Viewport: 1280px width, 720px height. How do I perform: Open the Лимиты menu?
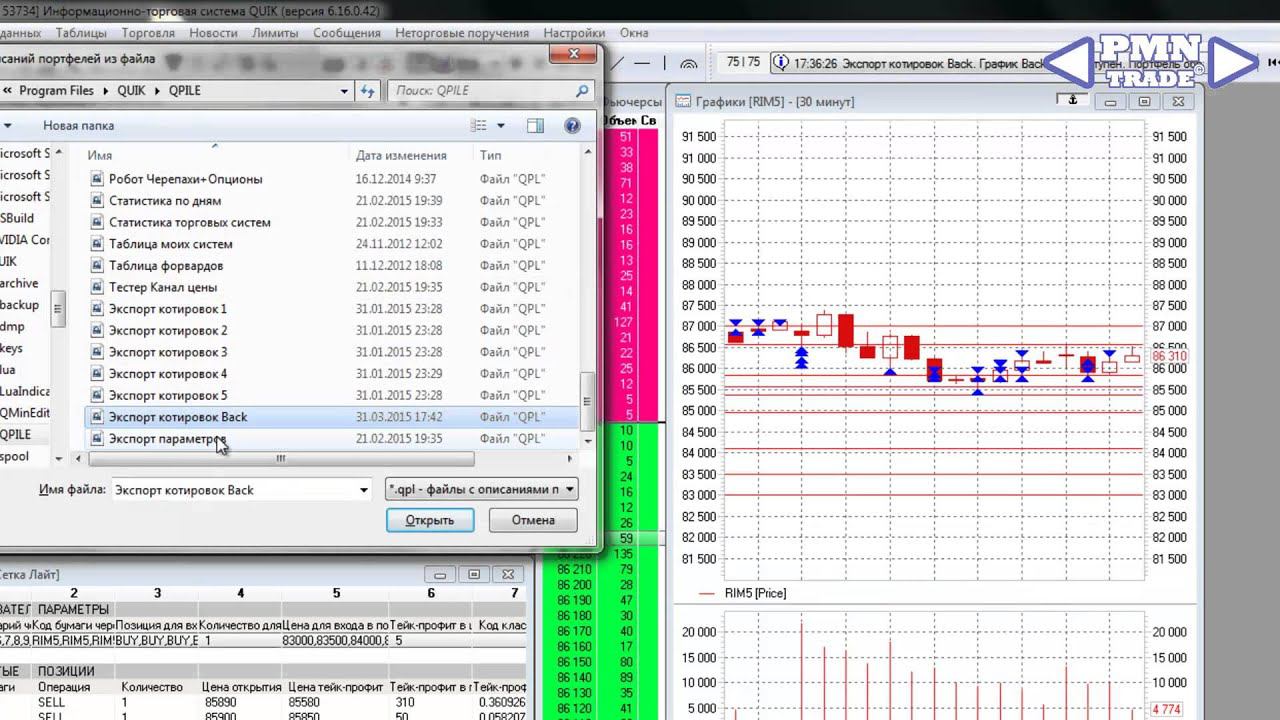pyautogui.click(x=275, y=33)
